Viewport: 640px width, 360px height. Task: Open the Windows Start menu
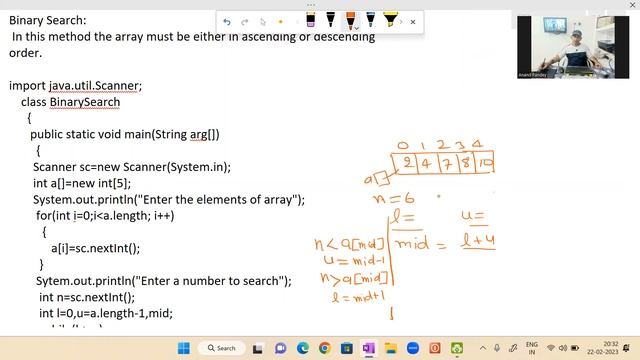(x=184, y=348)
